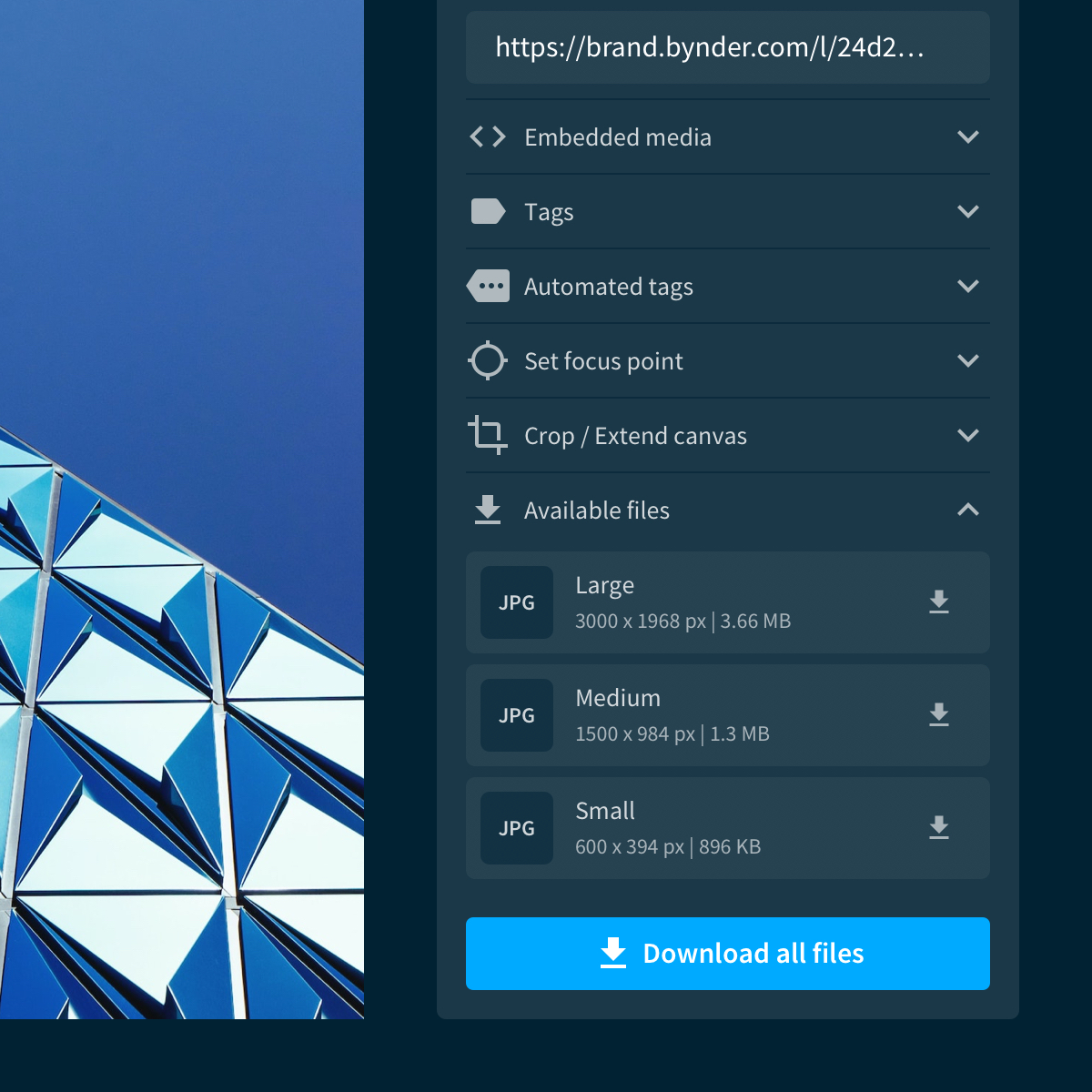Viewport: 1092px width, 1092px height.
Task: Click the Available files download icon
Action: 488,510
